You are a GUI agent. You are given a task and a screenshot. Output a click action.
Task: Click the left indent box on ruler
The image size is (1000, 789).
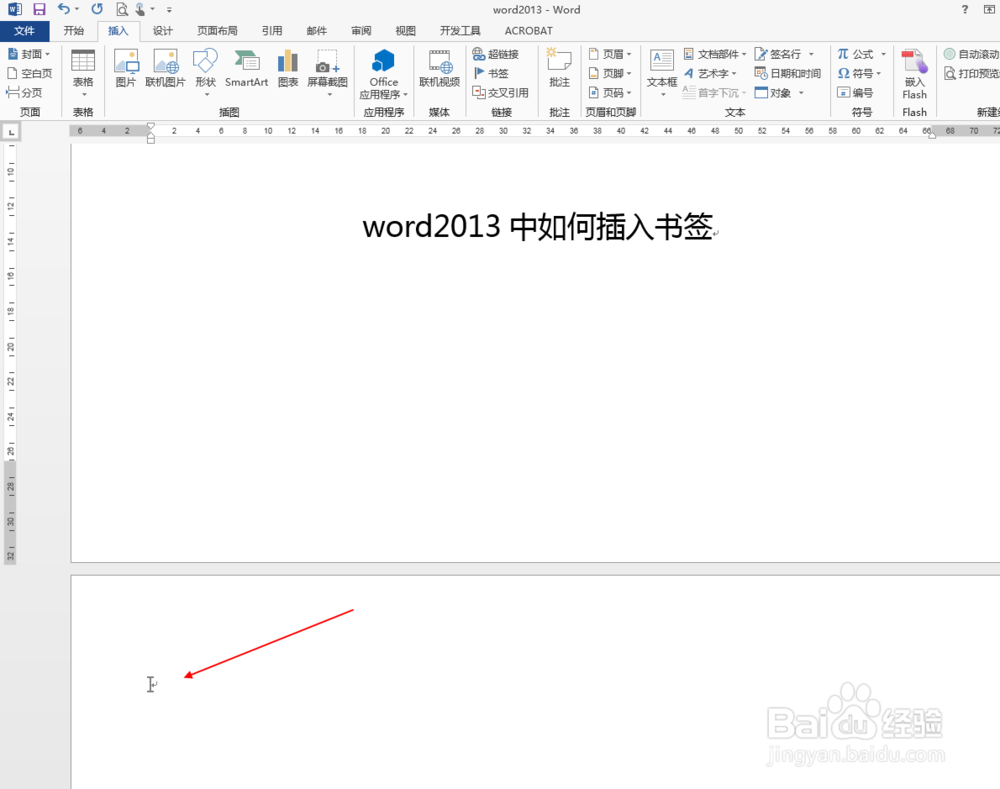[151, 140]
